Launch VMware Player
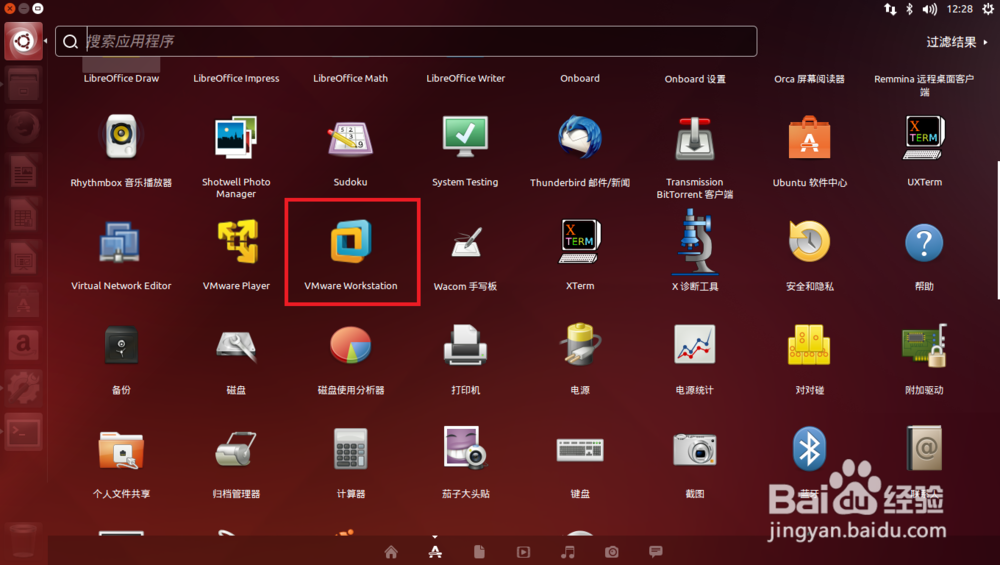Image resolution: width=1000 pixels, height=565 pixels. click(x=236, y=241)
